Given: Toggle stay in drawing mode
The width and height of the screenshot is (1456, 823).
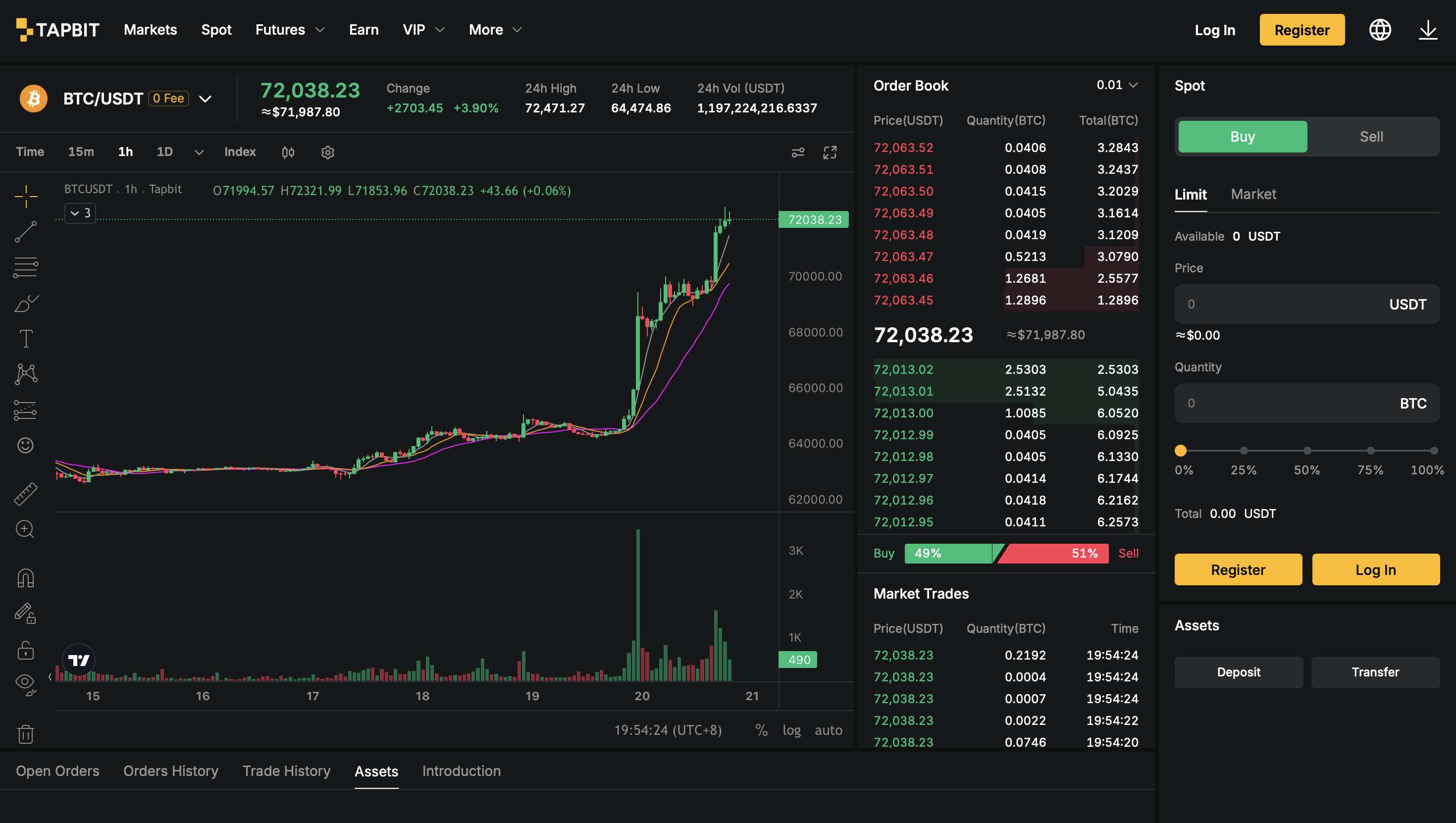Looking at the screenshot, I should [x=26, y=614].
